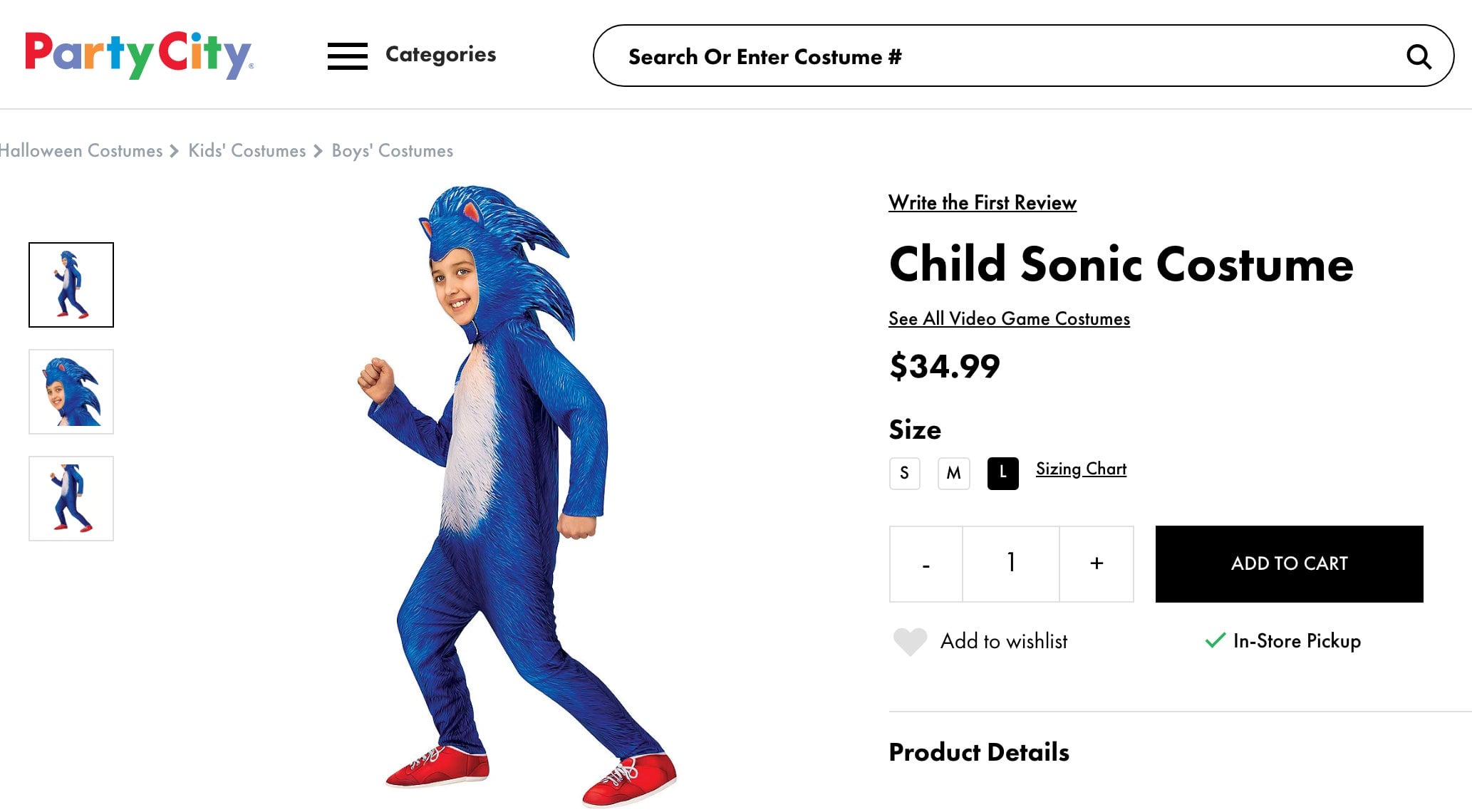The image size is (1472, 812).
Task: Choose size L
Action: click(1002, 473)
